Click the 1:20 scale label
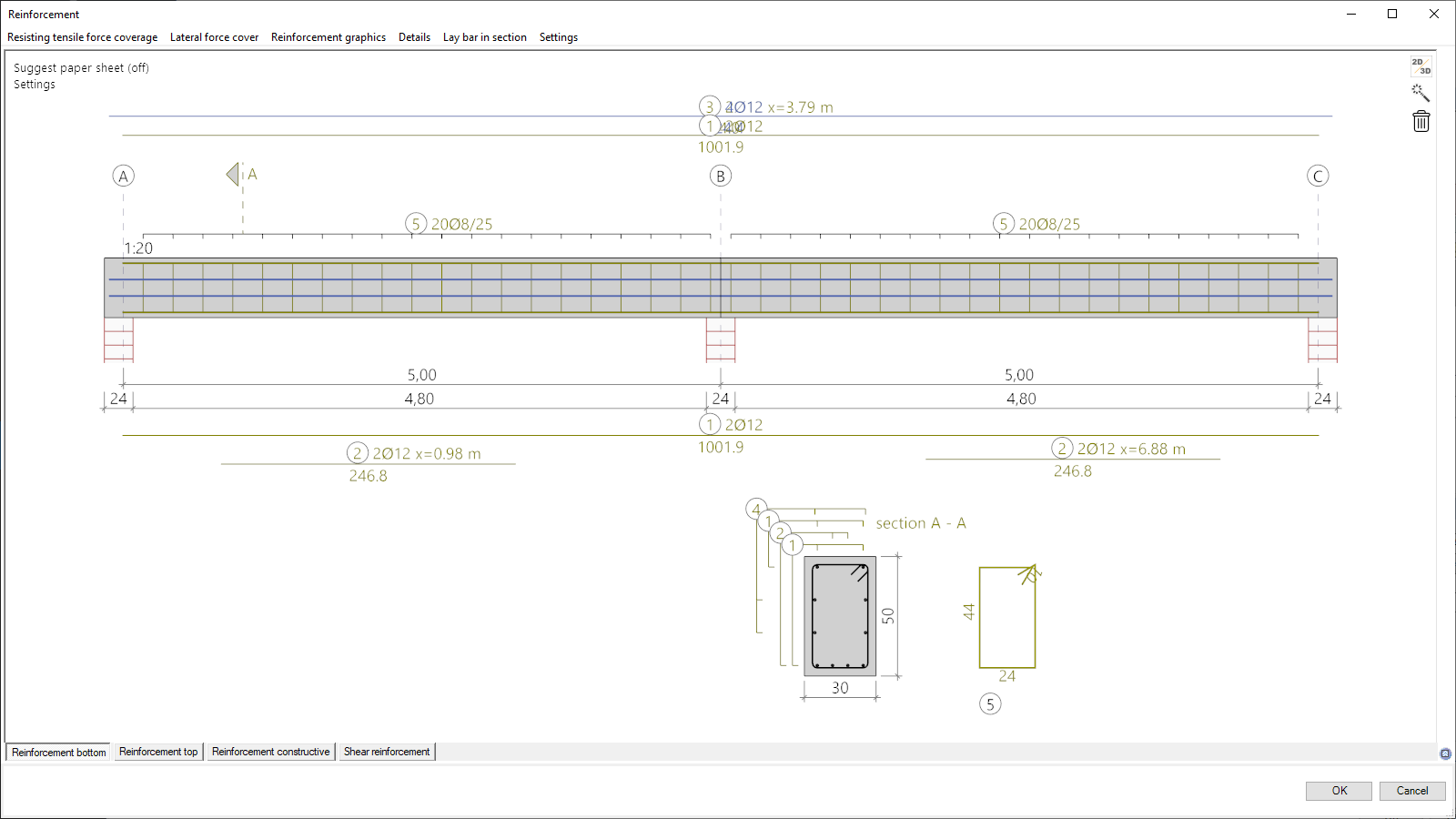 click(x=138, y=248)
